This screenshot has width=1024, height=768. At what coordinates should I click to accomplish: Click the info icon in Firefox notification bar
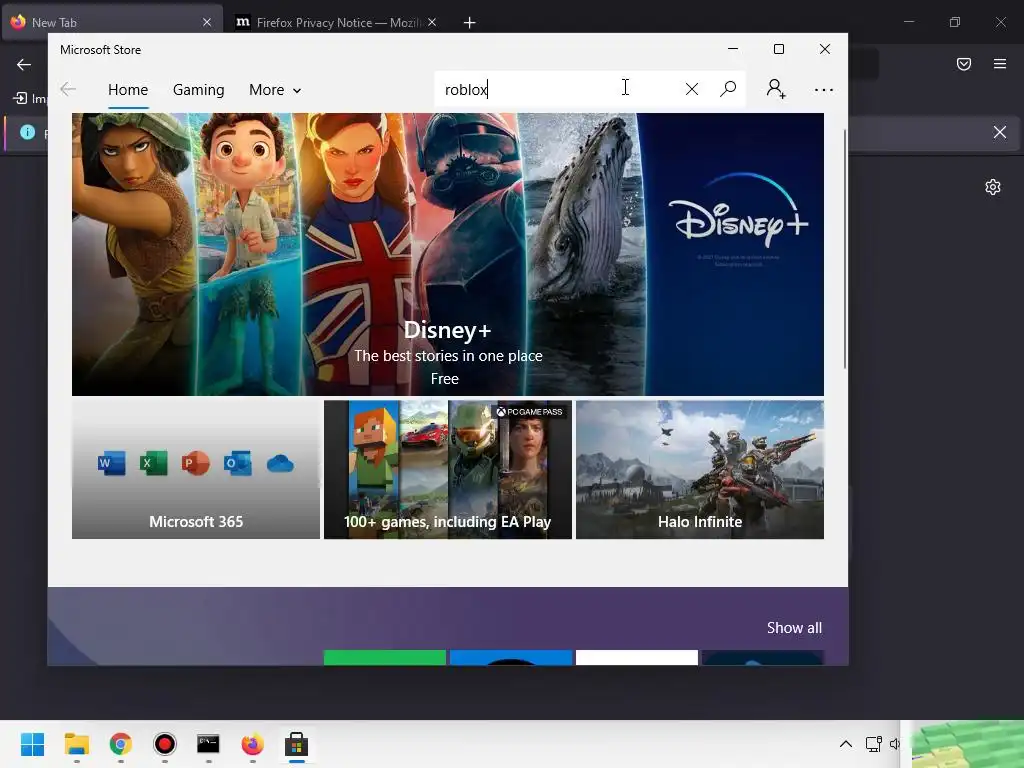27,132
